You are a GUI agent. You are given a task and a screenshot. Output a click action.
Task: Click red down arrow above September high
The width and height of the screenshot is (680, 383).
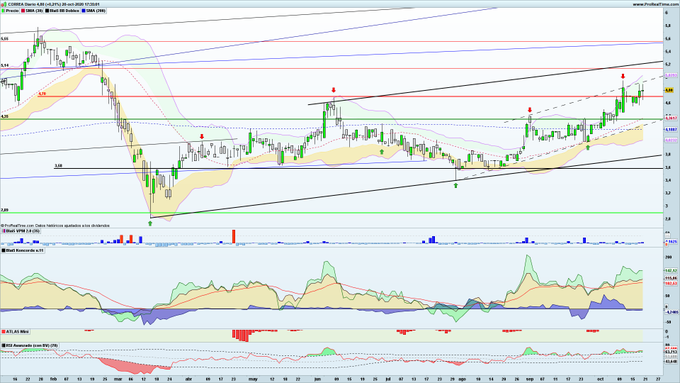(530, 110)
